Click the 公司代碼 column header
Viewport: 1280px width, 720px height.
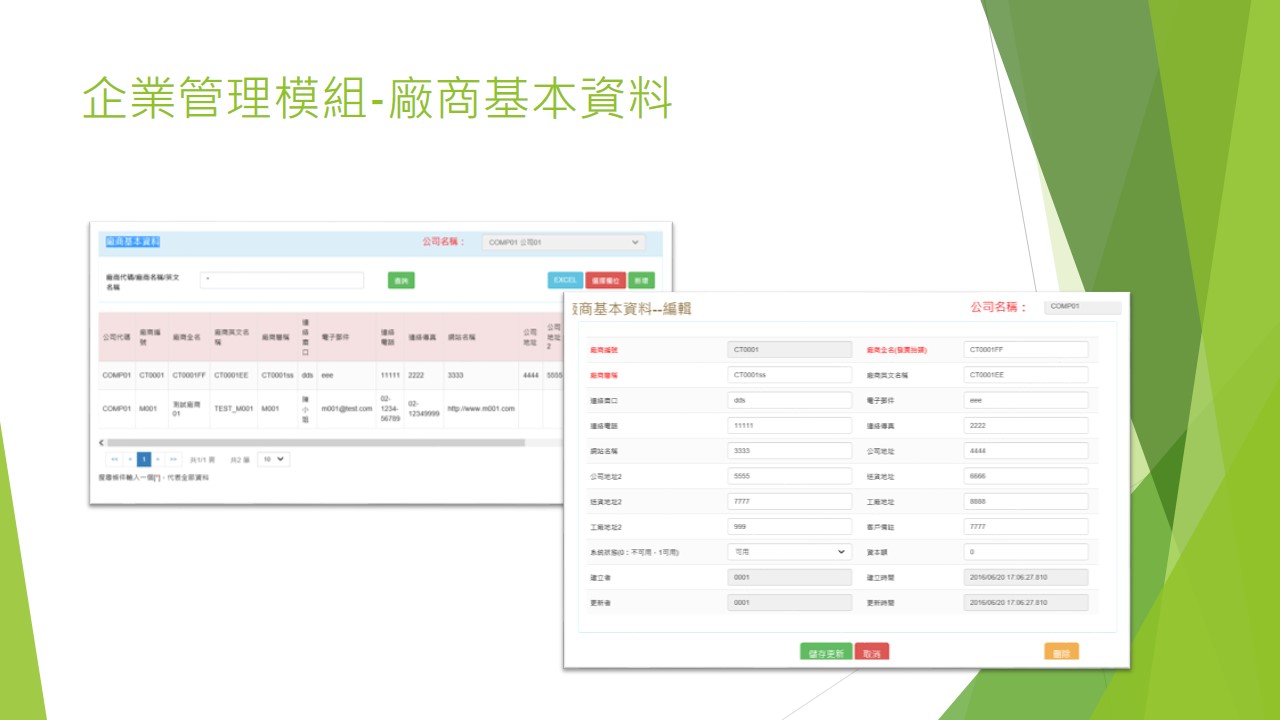pos(116,338)
